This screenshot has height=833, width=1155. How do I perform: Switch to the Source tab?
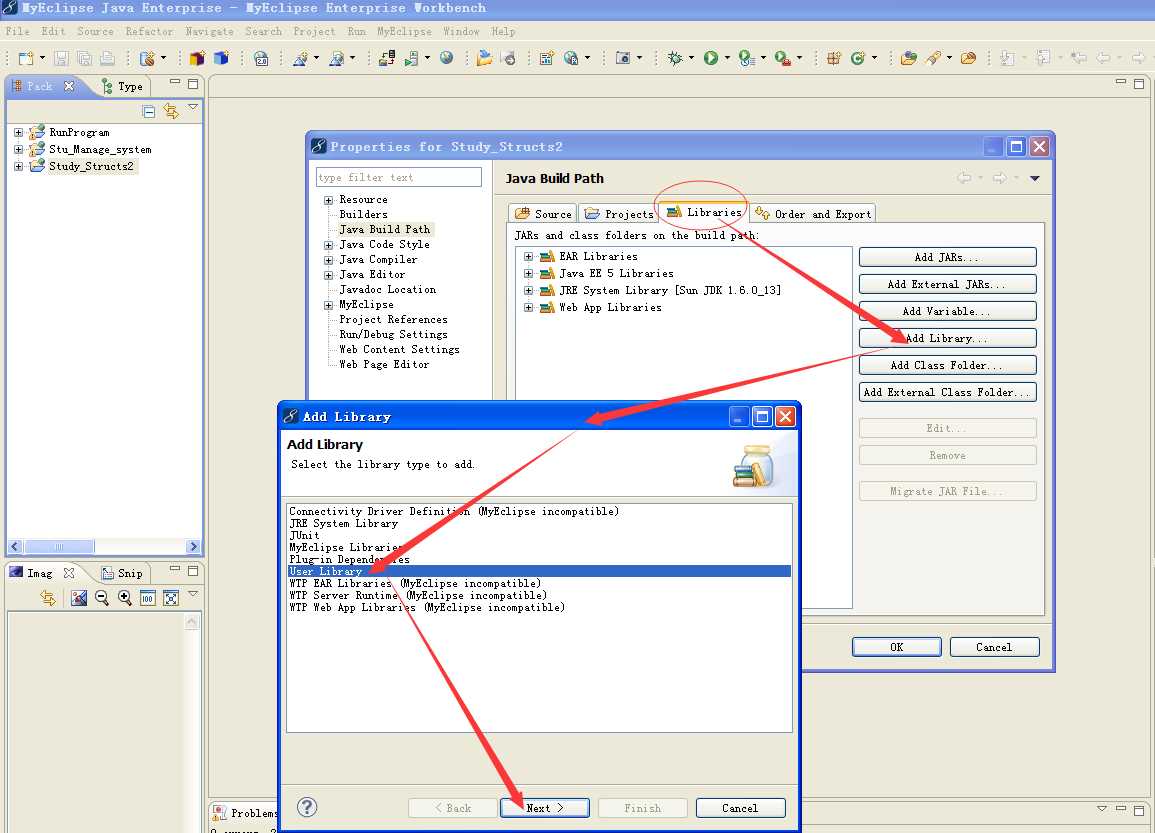click(543, 214)
